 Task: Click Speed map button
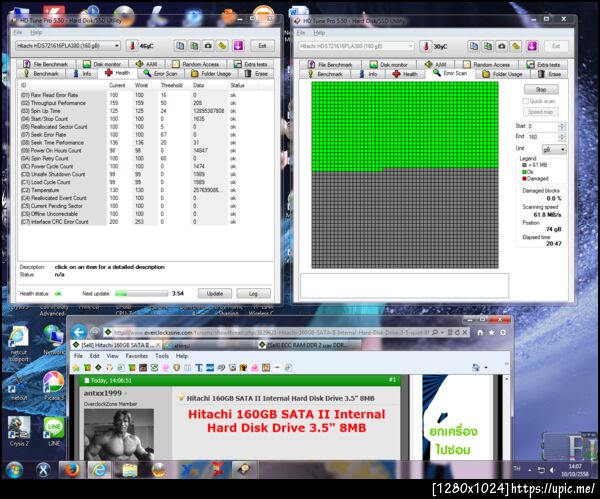pos(540,112)
